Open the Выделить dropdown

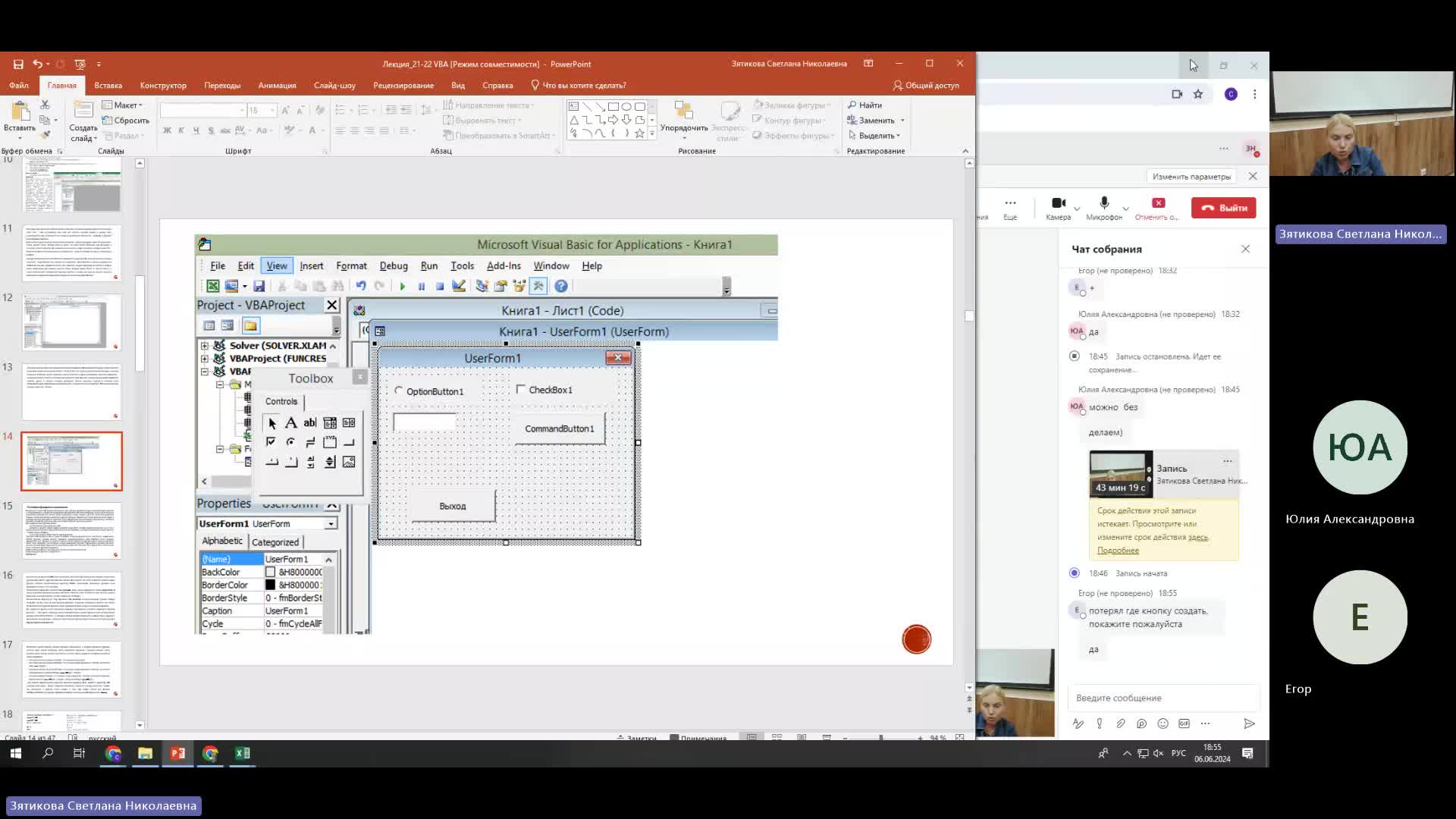[x=874, y=136]
